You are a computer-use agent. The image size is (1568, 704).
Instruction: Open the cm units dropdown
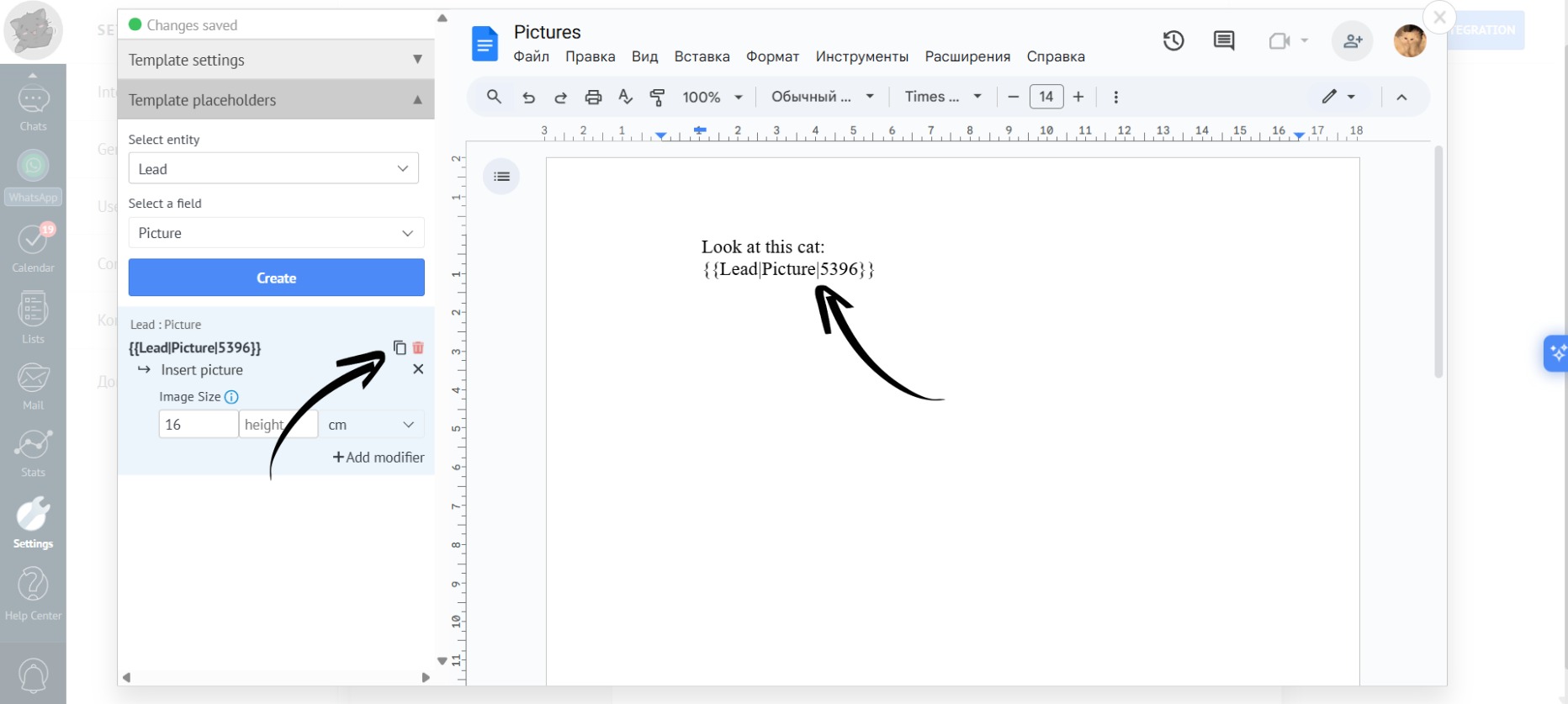tap(371, 425)
